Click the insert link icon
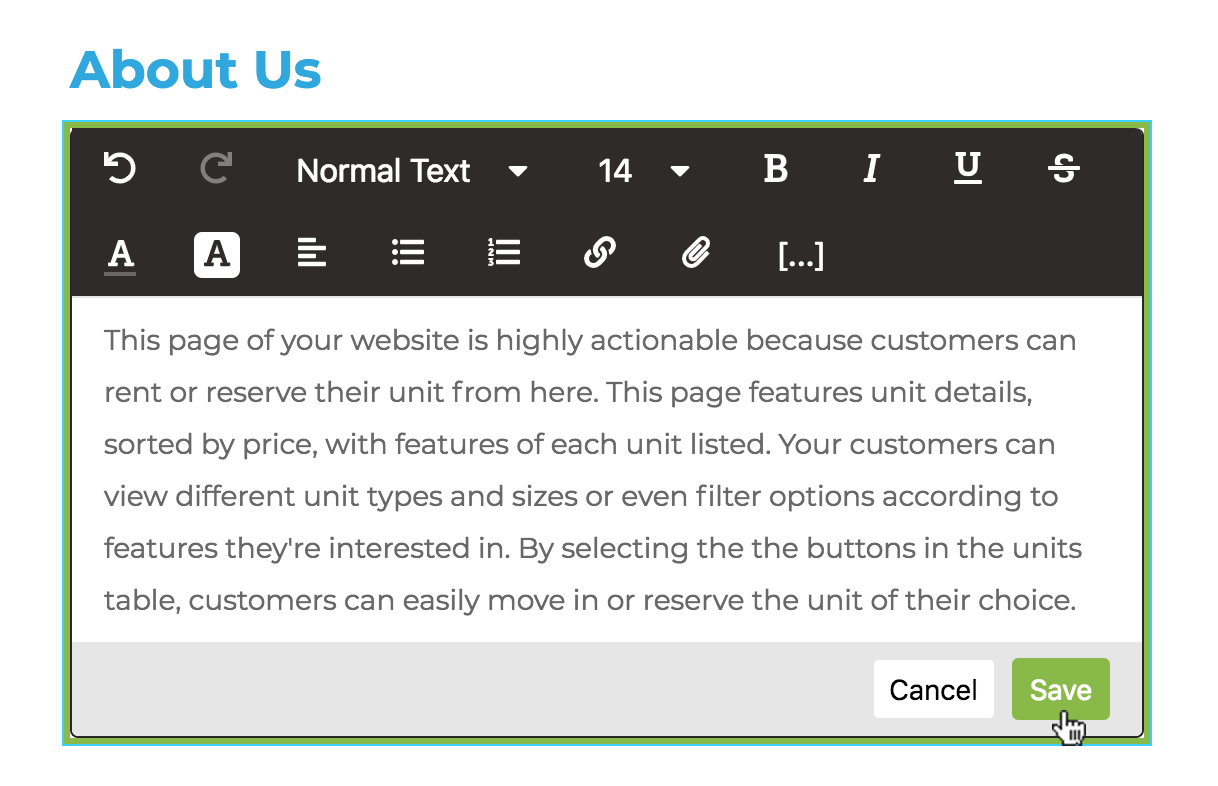Screen dimensions: 1218x786 click(x=599, y=253)
